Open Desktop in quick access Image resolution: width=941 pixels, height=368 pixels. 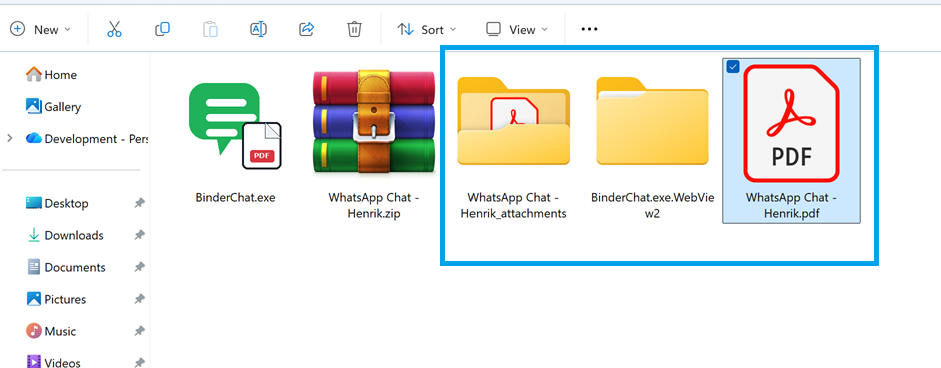pyautogui.click(x=57, y=204)
